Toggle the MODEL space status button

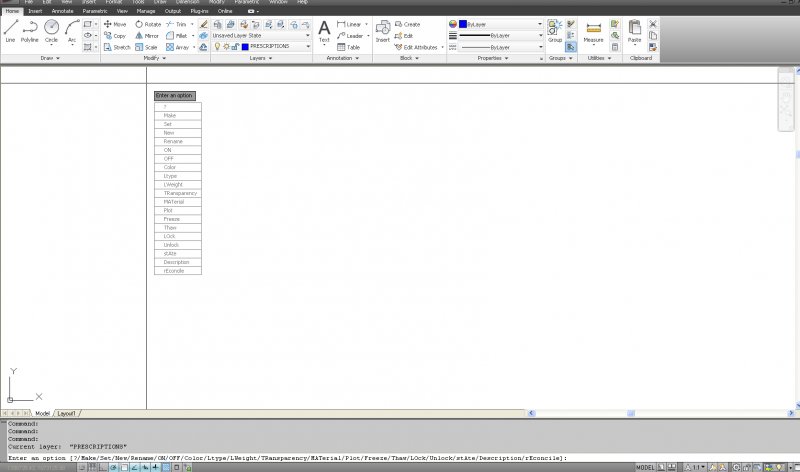[x=646, y=467]
